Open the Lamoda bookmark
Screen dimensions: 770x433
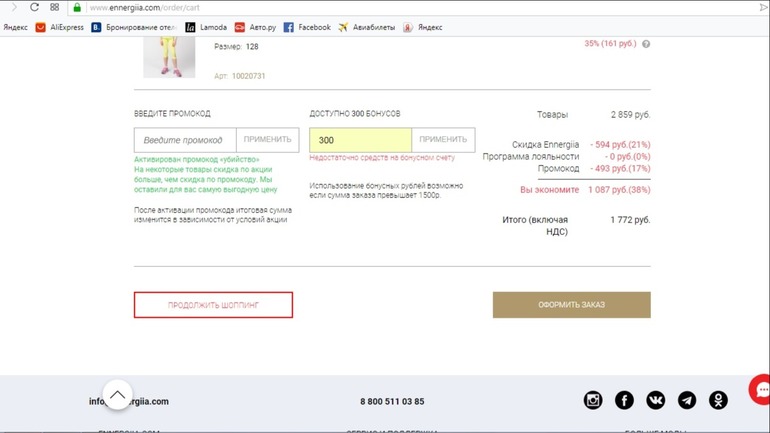tap(206, 27)
